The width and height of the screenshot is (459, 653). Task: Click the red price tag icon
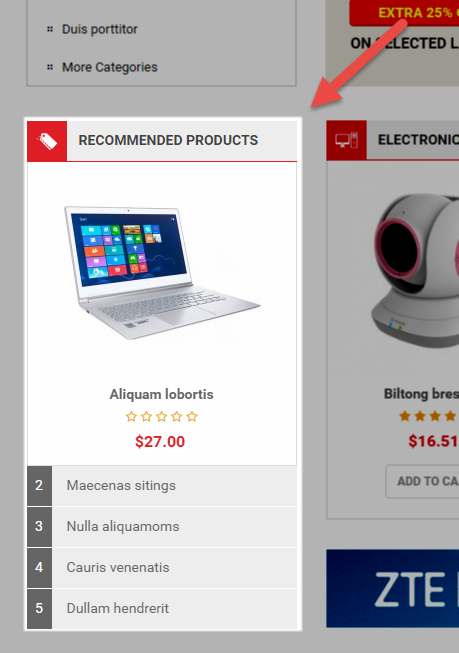tap(47, 141)
